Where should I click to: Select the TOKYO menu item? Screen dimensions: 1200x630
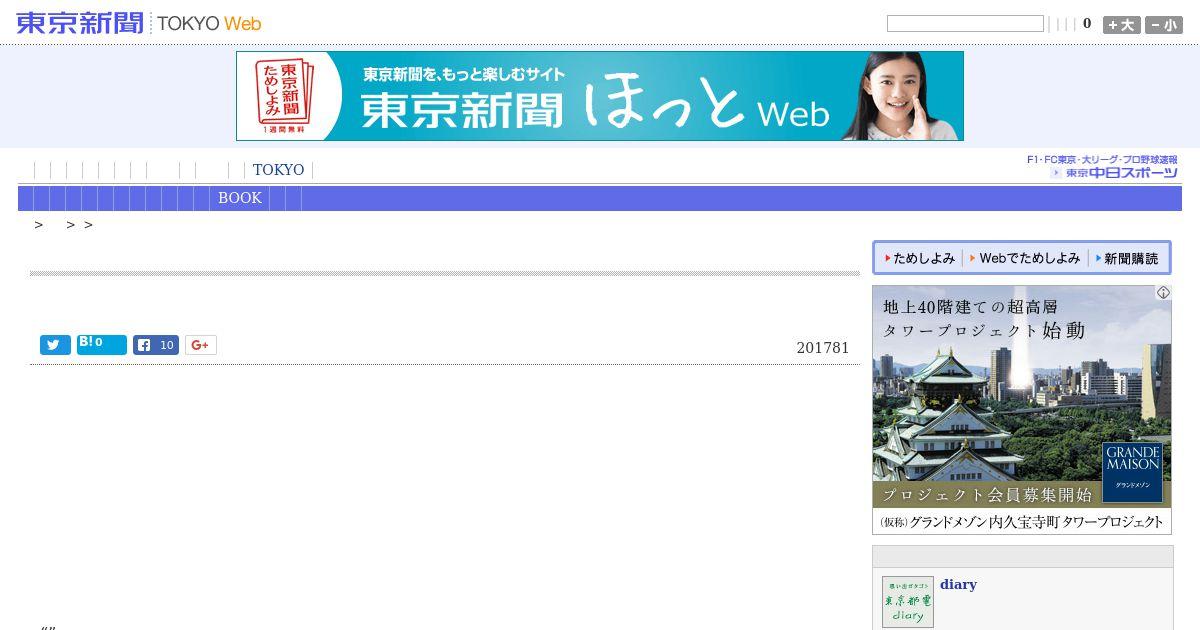[278, 170]
